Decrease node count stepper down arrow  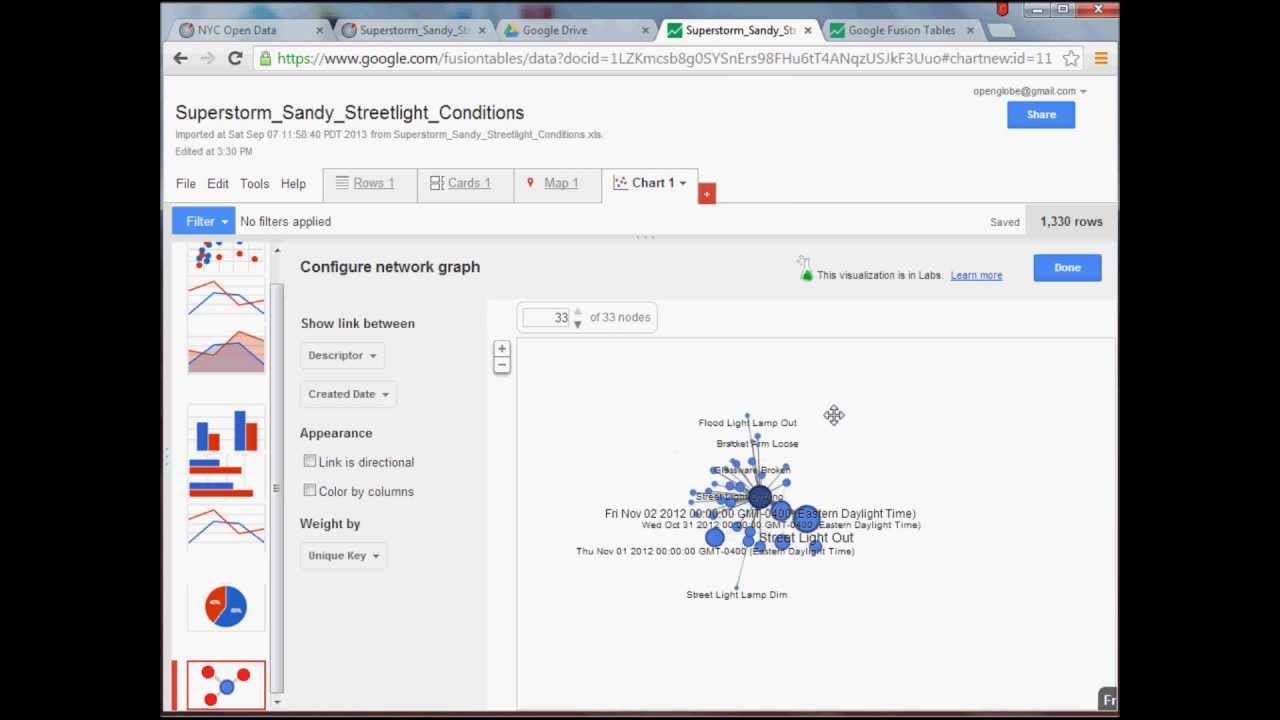577,324
